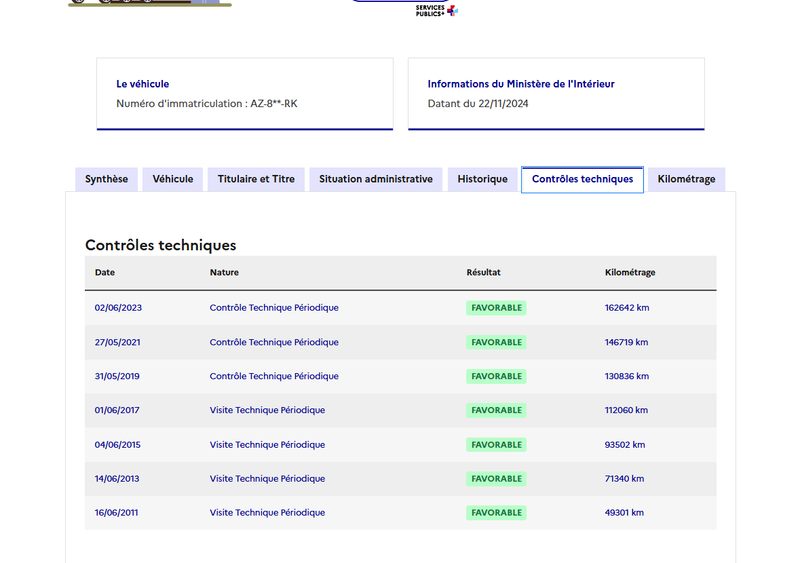Select the date 16/06/2011
Image resolution: width=800 pixels, height=563 pixels.
(116, 513)
